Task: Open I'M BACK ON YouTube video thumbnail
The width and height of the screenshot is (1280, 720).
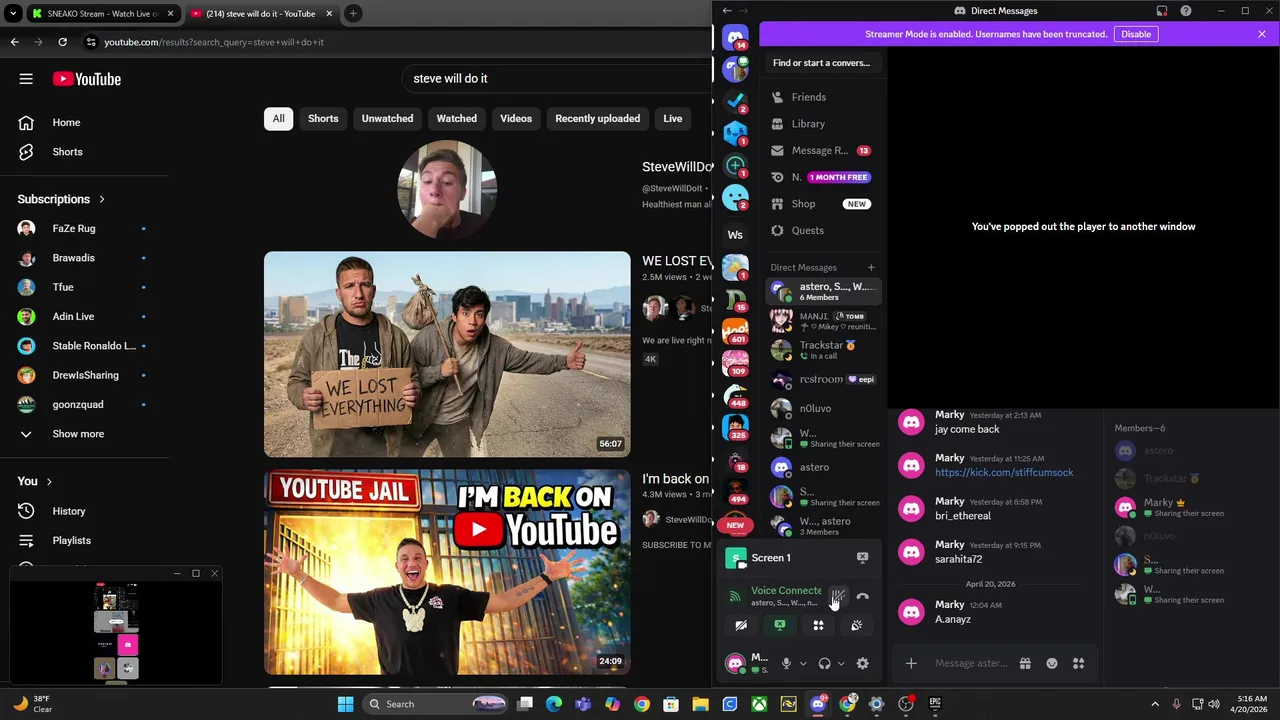Action: tap(447, 572)
